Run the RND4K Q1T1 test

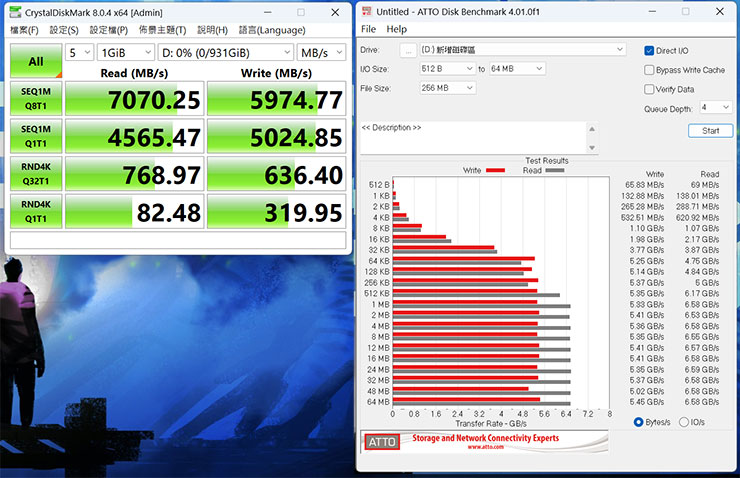(36, 212)
